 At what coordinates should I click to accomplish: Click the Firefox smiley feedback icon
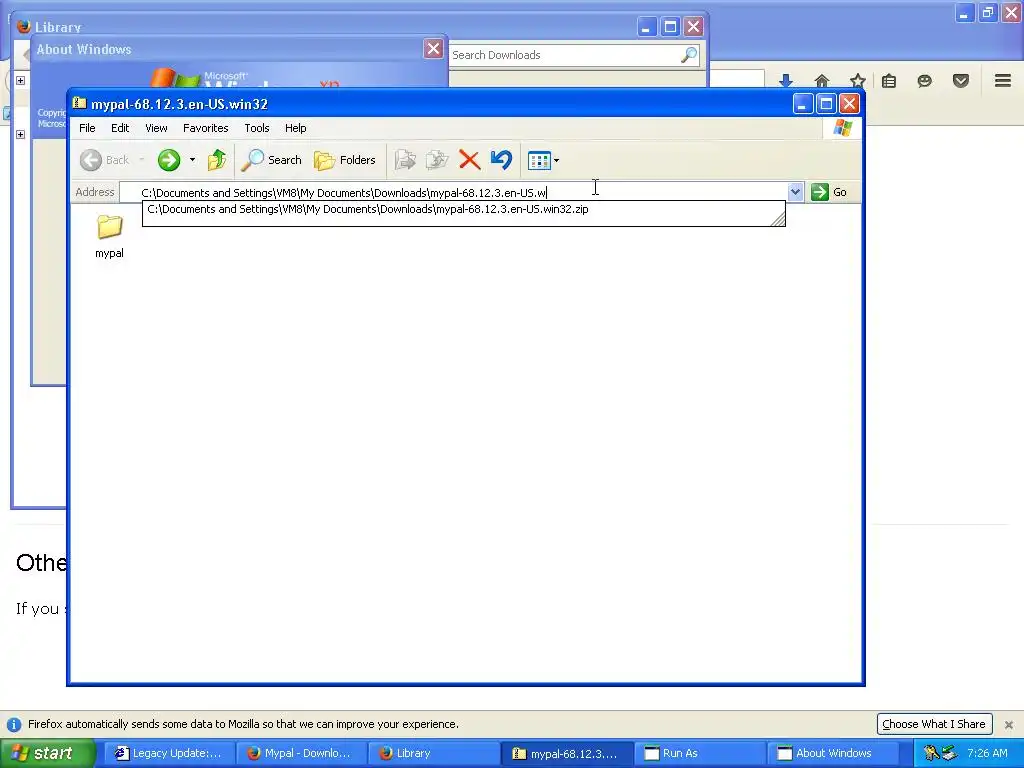924,81
